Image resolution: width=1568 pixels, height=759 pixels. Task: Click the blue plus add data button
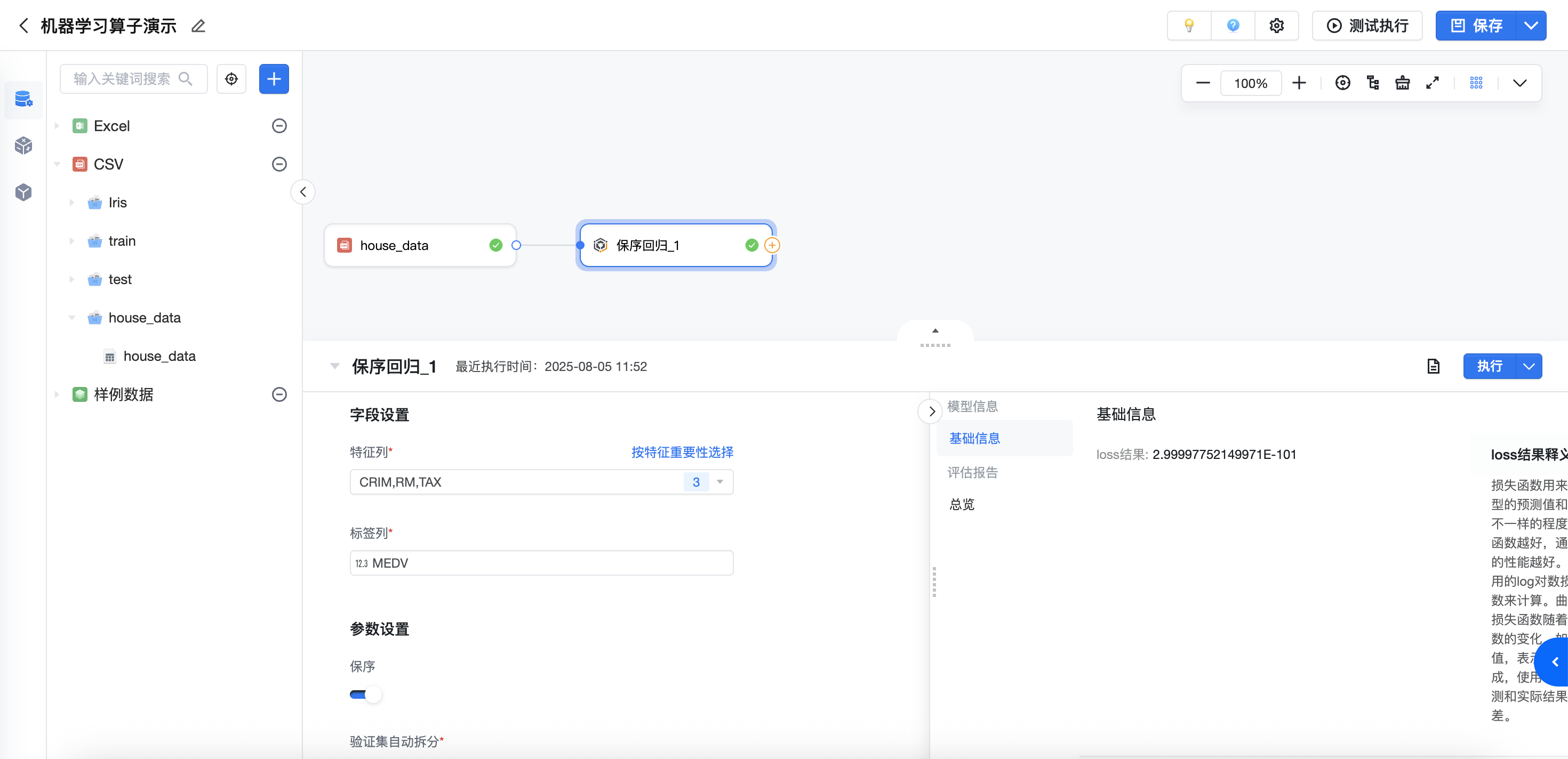tap(274, 79)
